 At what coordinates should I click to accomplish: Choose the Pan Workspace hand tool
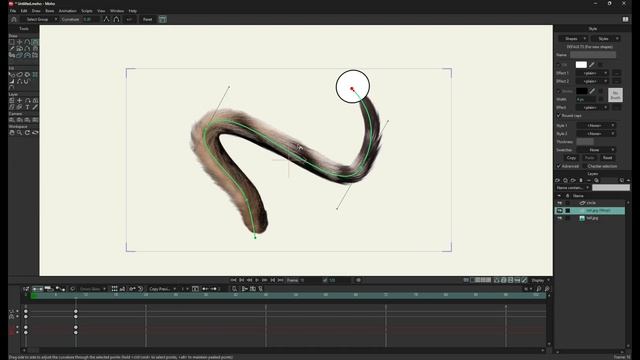pyautogui.click(x=12, y=133)
